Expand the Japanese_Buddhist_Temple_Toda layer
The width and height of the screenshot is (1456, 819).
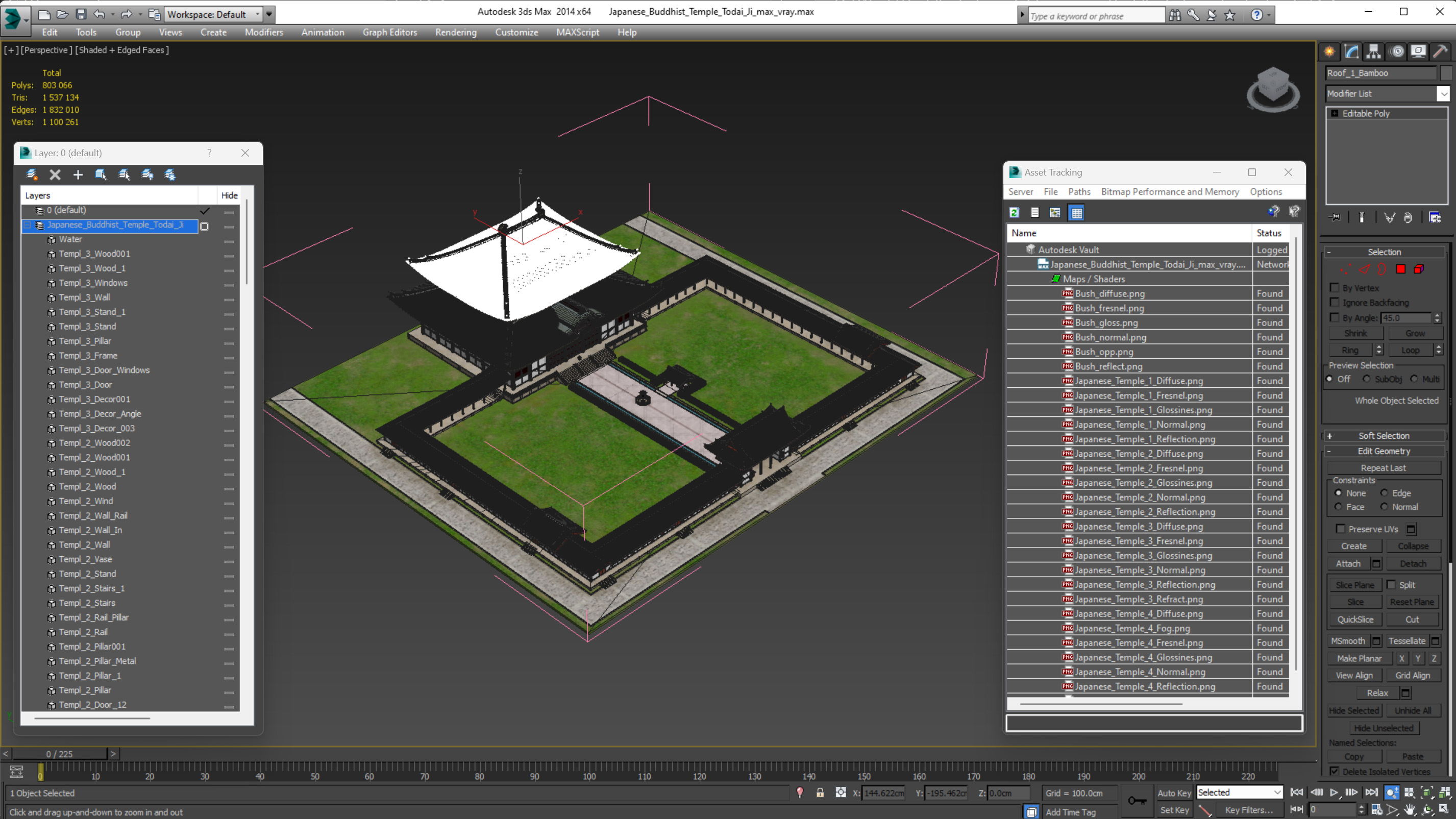tap(28, 224)
